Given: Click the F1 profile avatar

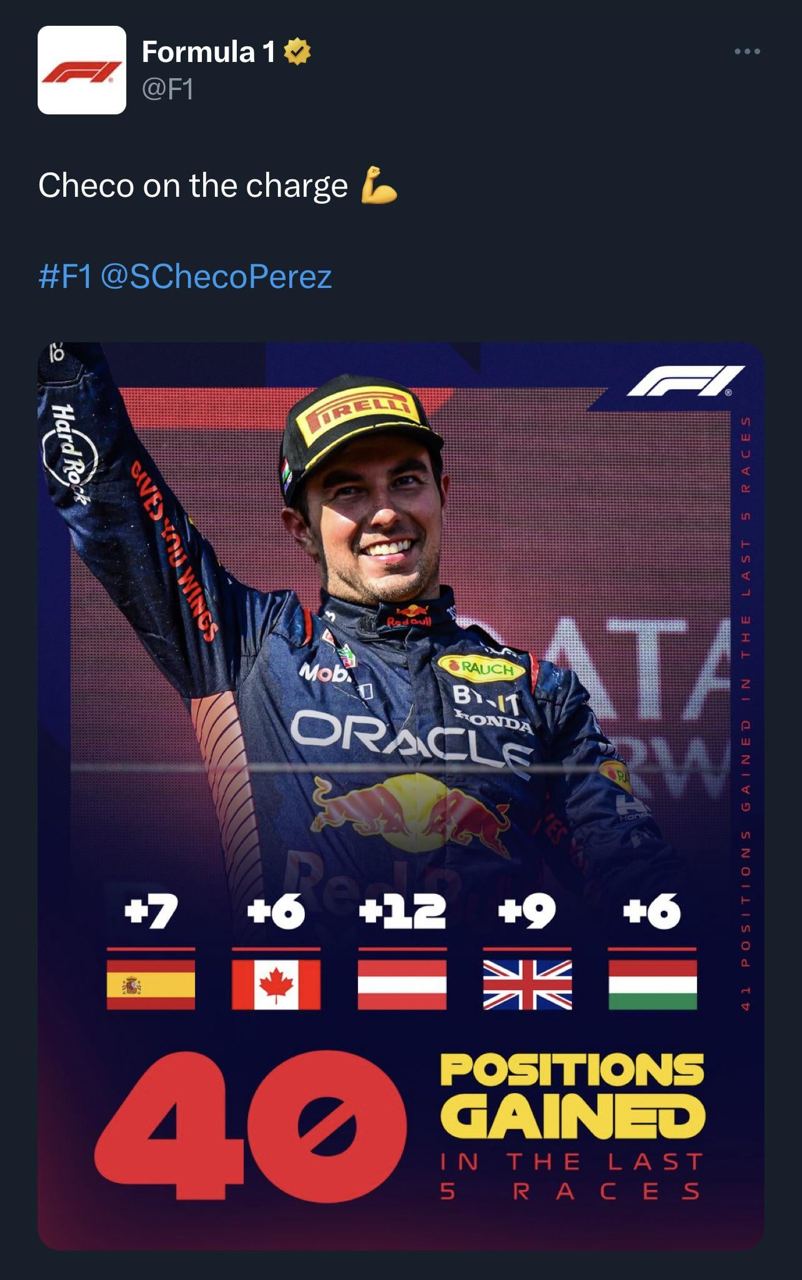Looking at the screenshot, I should click(82, 70).
